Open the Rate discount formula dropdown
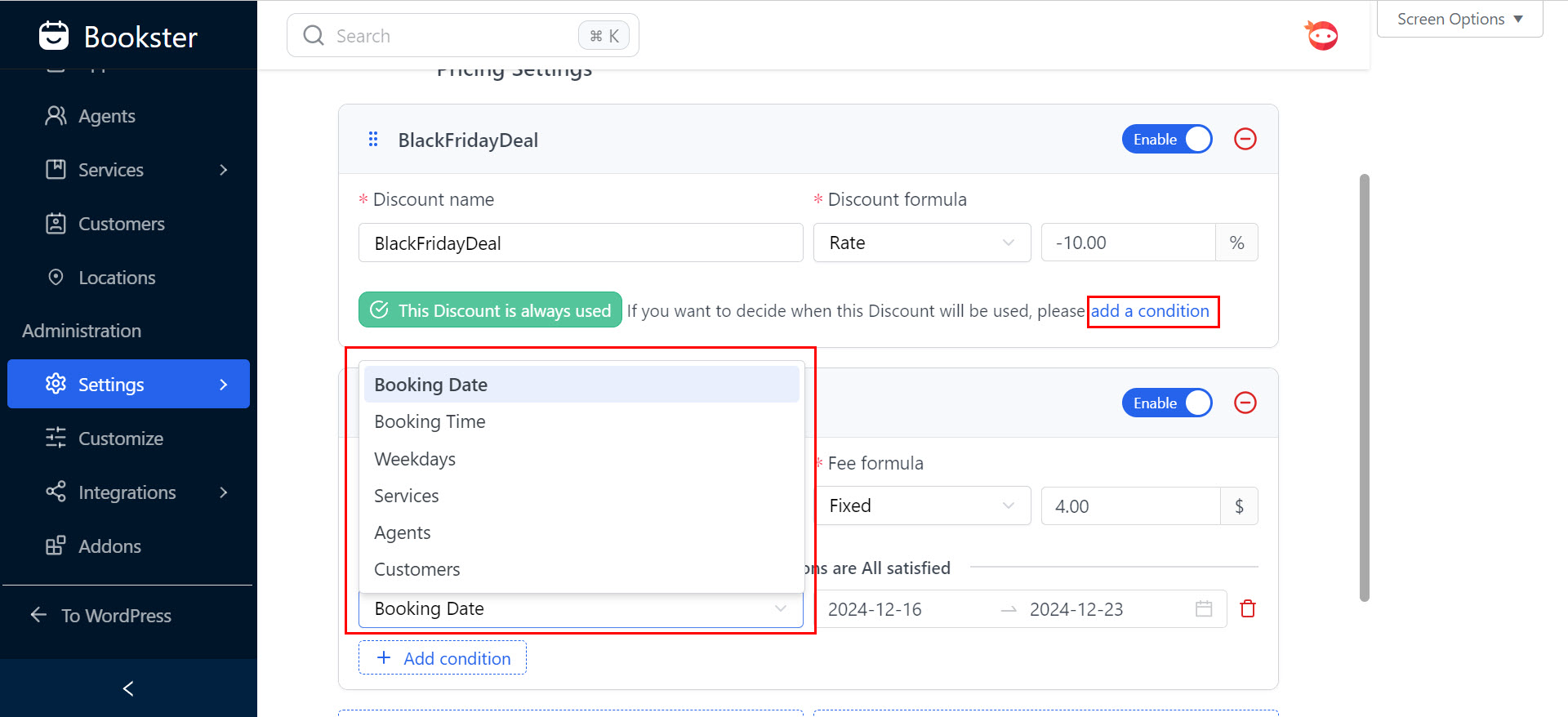Image resolution: width=1568 pixels, height=717 pixels. pos(921,243)
